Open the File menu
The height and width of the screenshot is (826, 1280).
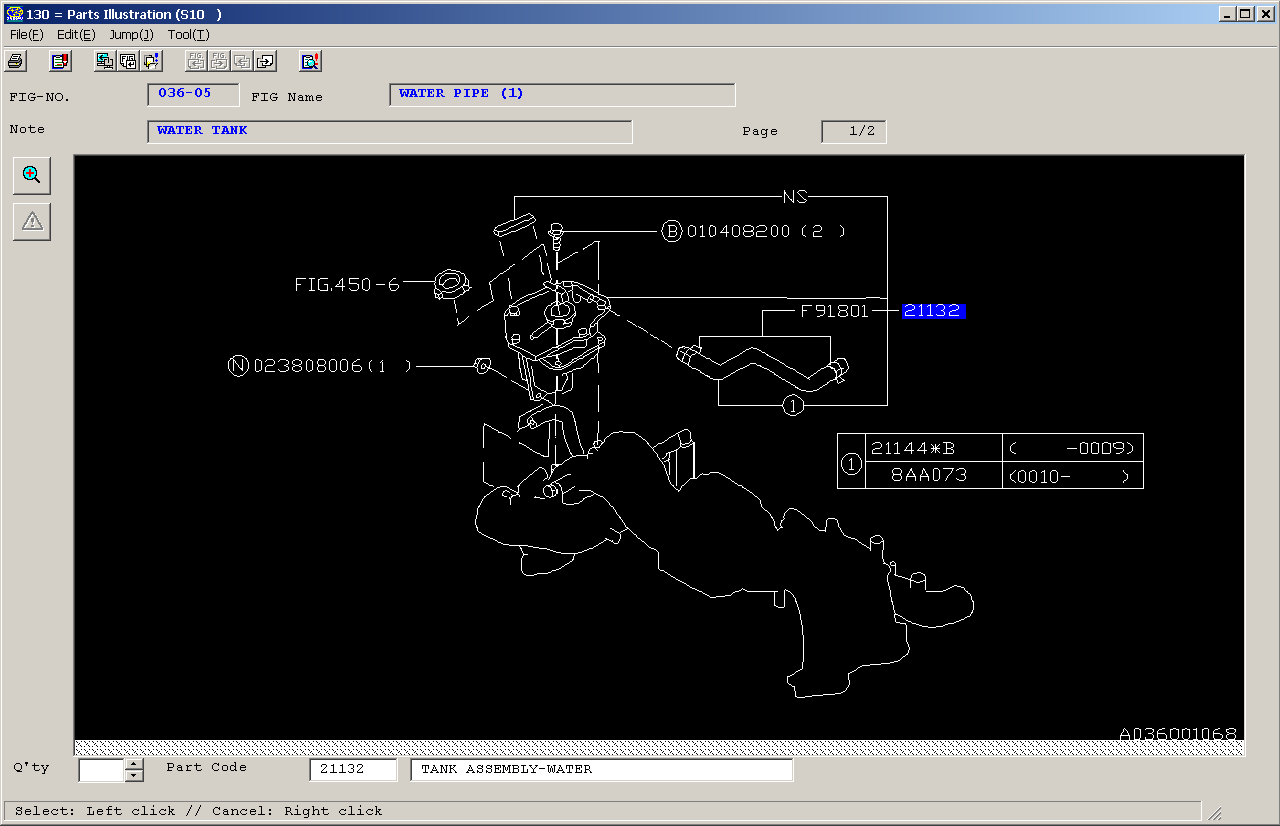pyautogui.click(x=26, y=35)
